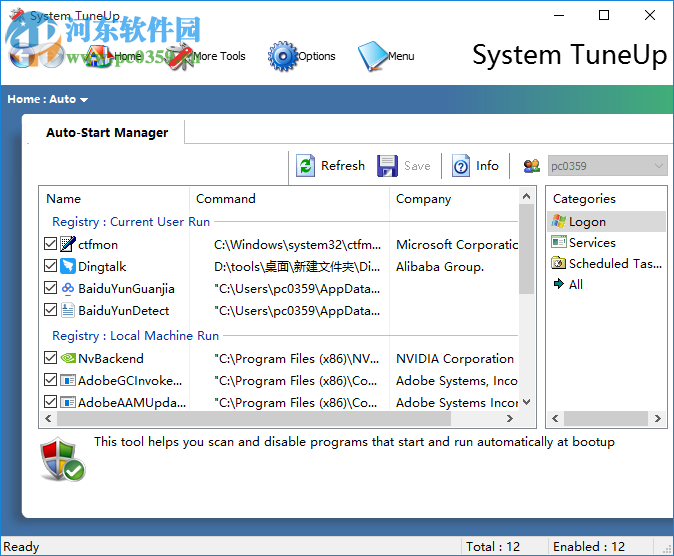Image resolution: width=674 pixels, height=556 pixels.
Task: Click the Save floppy disk icon
Action: 387,166
